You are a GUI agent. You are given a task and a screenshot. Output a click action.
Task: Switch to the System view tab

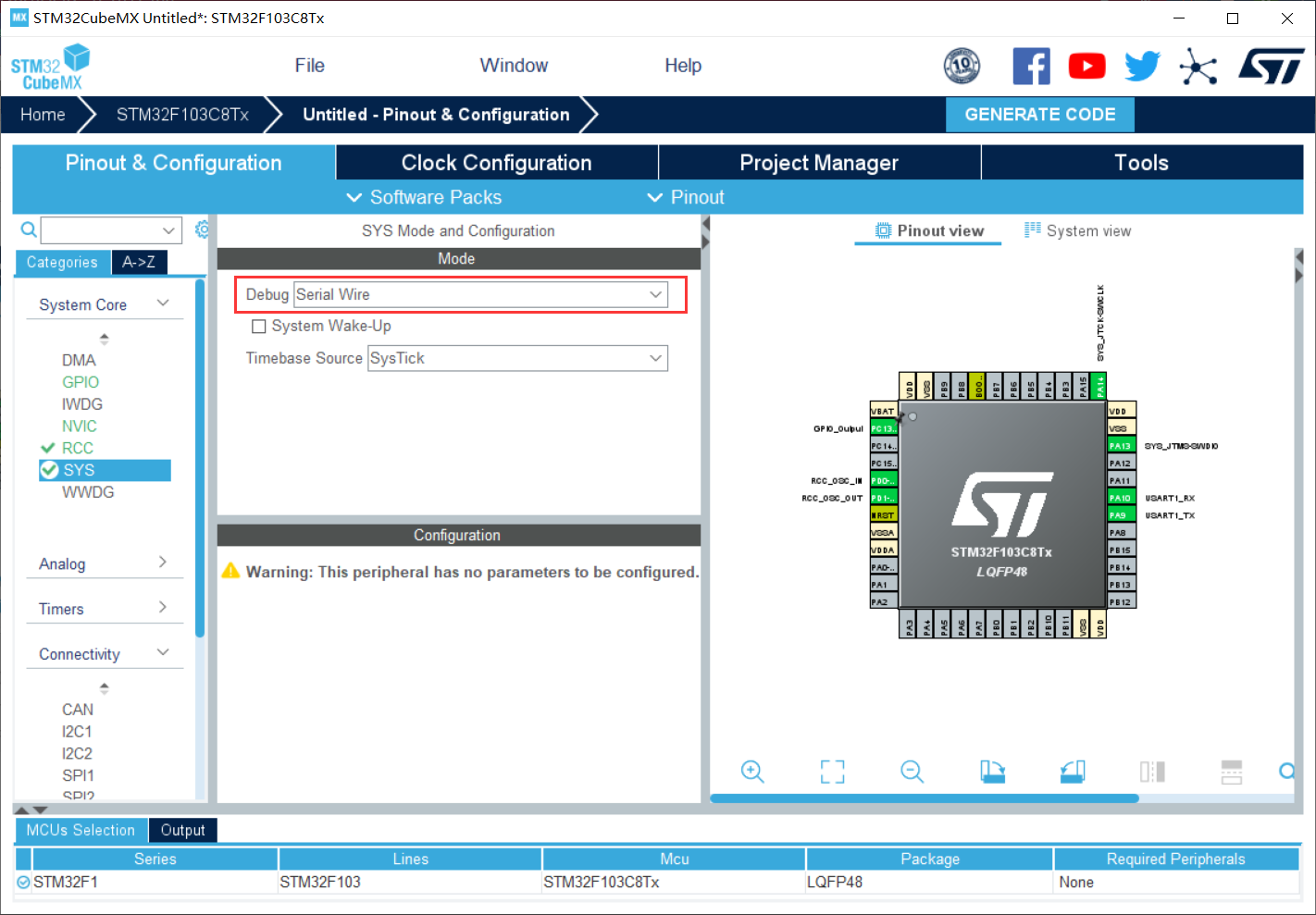tap(1078, 231)
